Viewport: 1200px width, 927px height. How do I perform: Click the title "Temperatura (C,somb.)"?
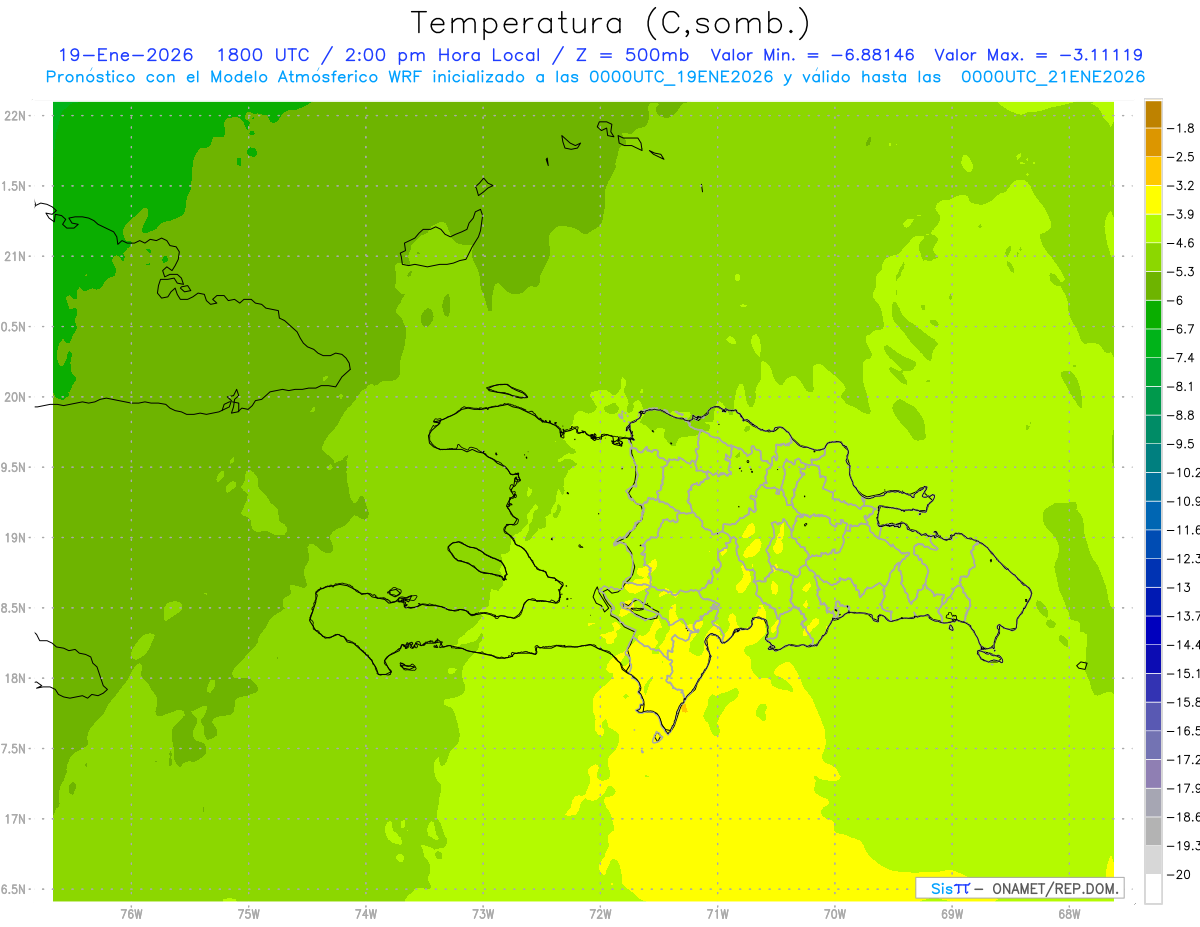pyautogui.click(x=610, y=23)
